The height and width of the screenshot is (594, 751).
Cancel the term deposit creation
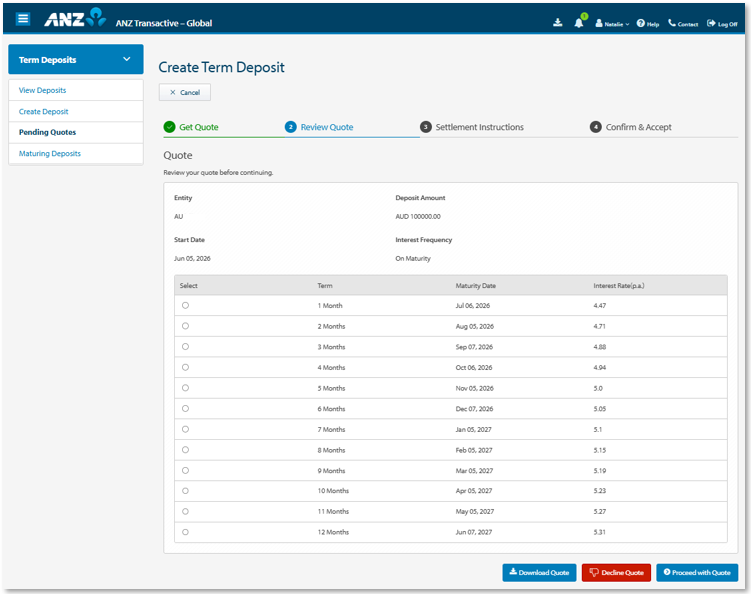coord(185,92)
